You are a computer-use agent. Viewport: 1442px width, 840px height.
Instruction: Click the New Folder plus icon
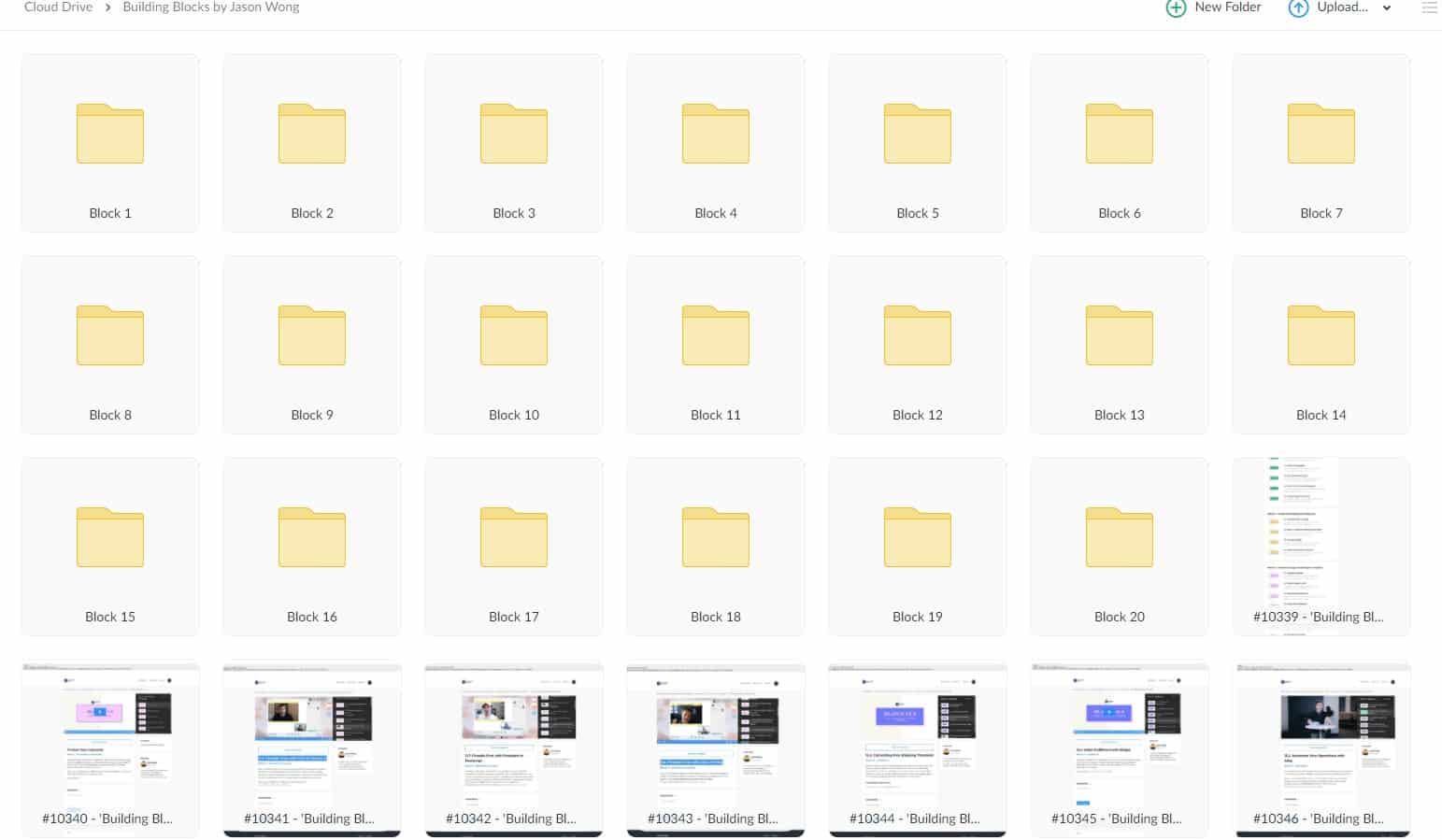tap(1176, 8)
